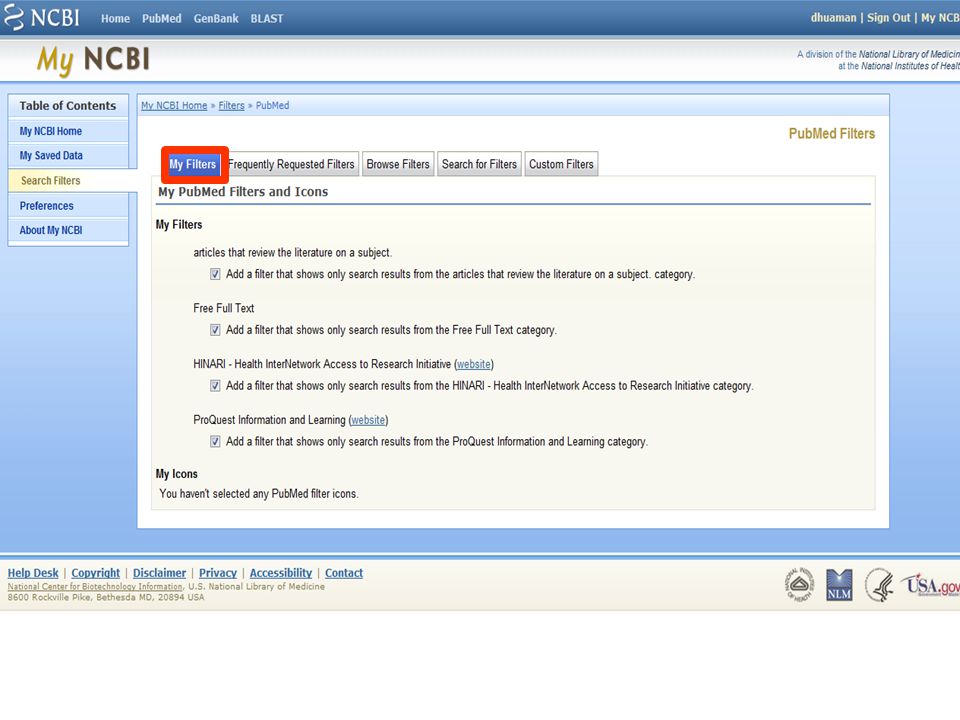960x720 pixels.
Task: Go to Home in top navigation
Action: [115, 18]
